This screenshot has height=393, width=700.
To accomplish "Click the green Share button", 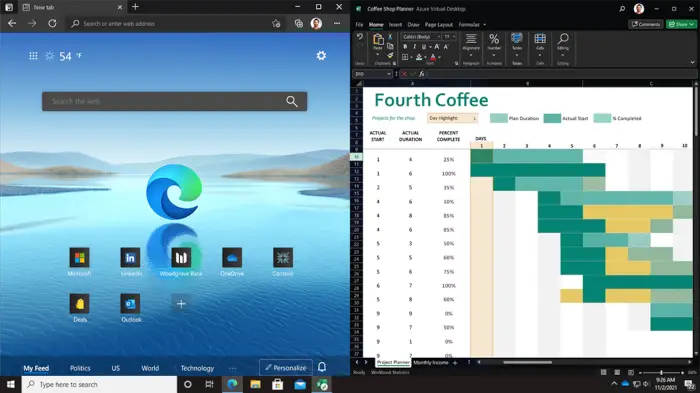I will (x=681, y=24).
